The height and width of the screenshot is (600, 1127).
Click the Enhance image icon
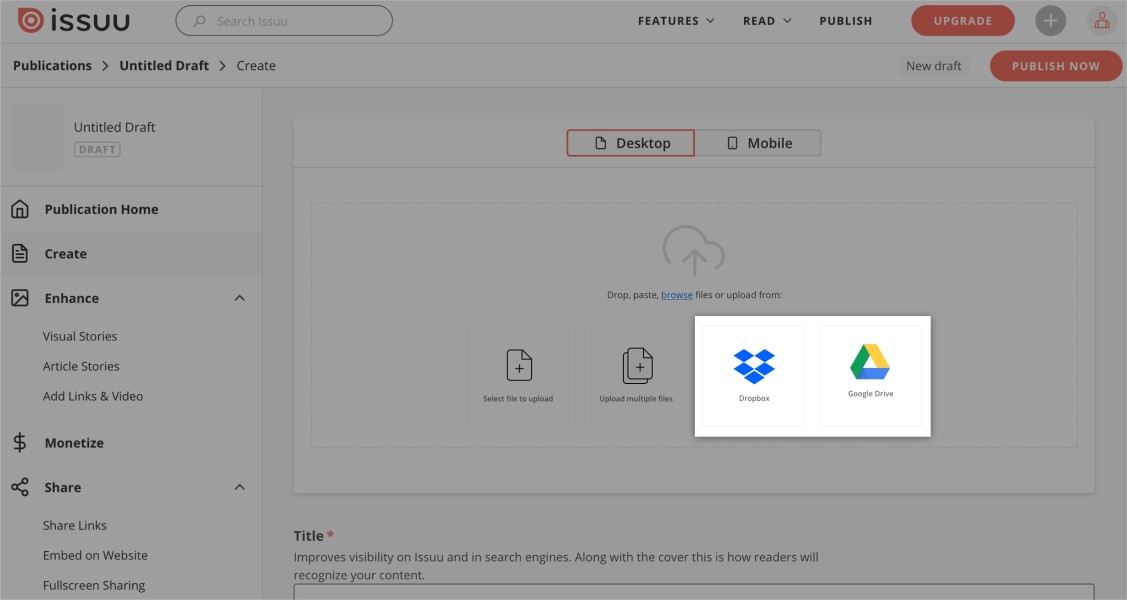coord(20,297)
